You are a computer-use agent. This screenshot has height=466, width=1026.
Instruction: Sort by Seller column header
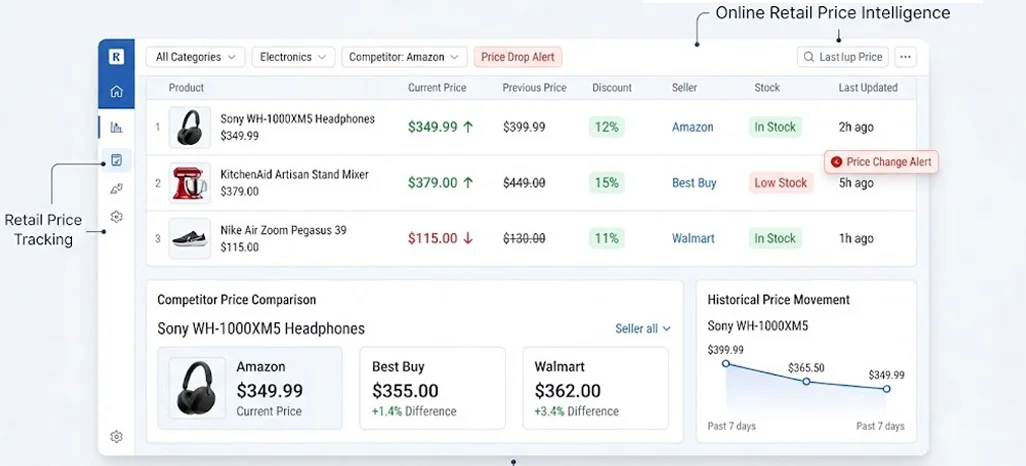(x=684, y=88)
